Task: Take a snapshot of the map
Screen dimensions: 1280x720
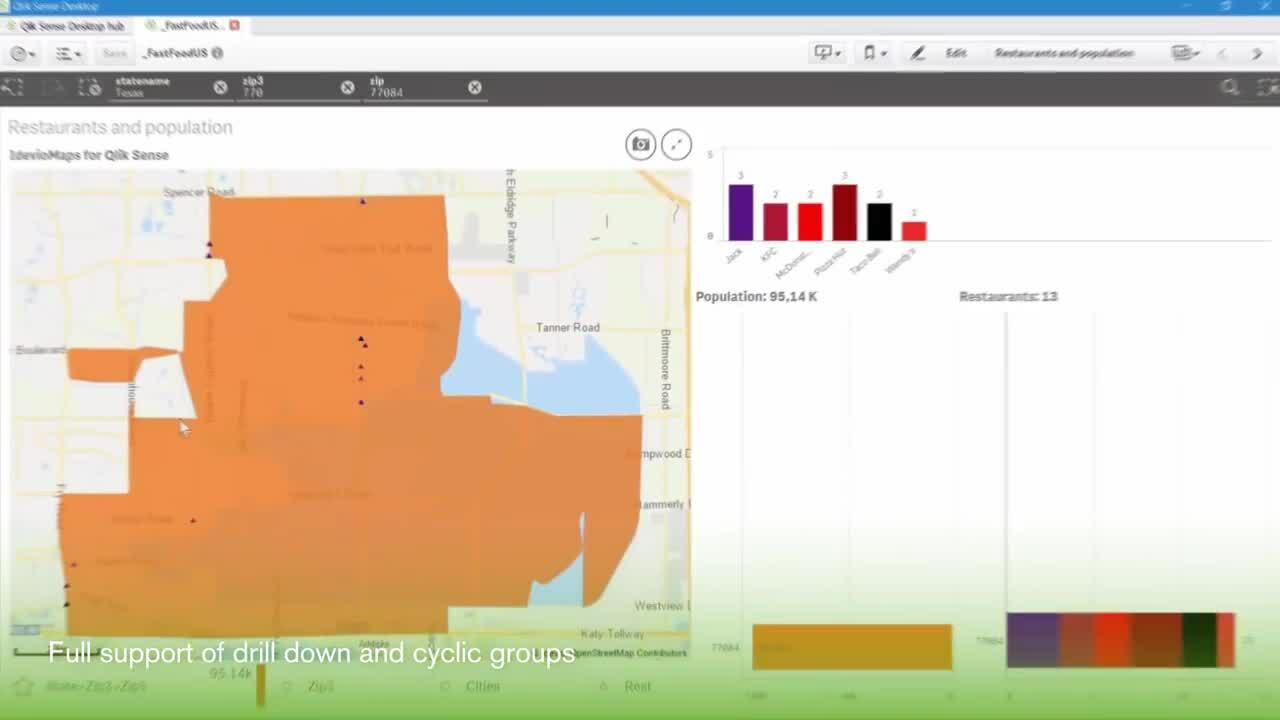Action: coord(640,144)
